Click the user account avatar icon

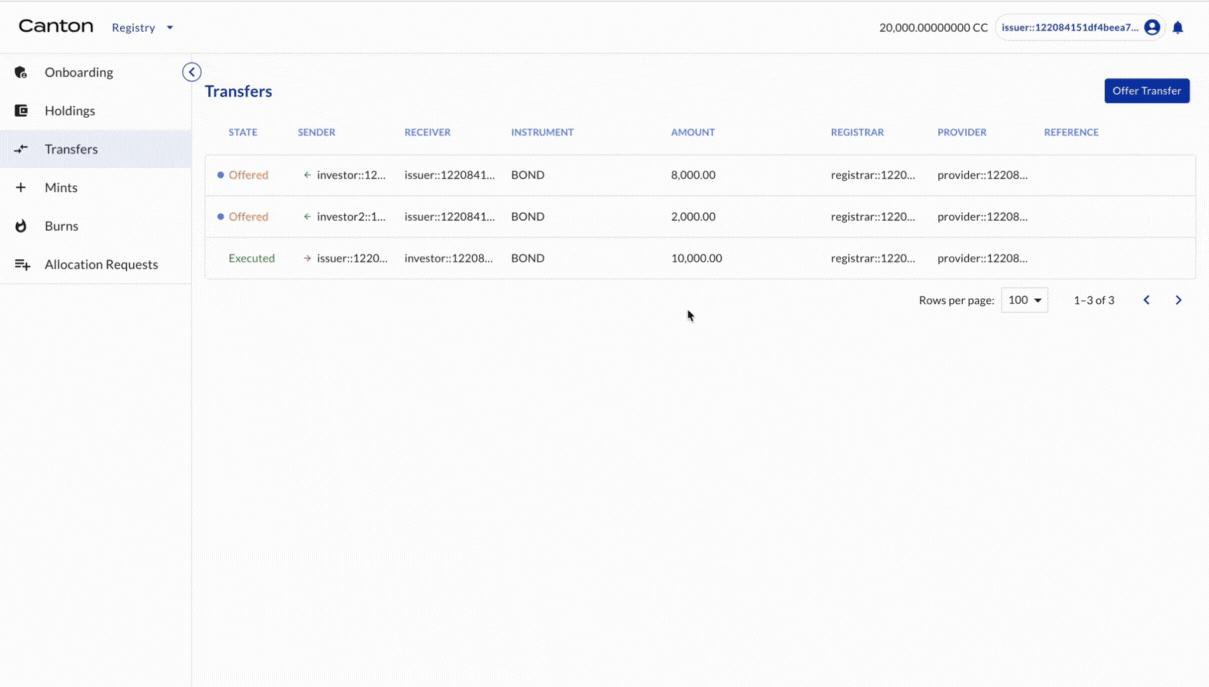(x=1152, y=28)
